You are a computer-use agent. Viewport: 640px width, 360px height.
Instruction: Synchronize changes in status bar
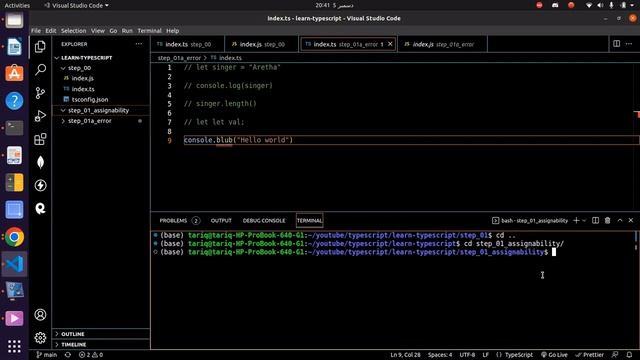pos(68,355)
